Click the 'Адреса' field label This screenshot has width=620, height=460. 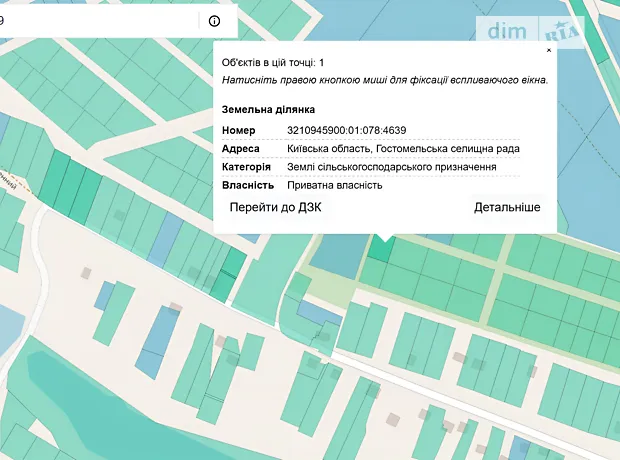tap(241, 149)
